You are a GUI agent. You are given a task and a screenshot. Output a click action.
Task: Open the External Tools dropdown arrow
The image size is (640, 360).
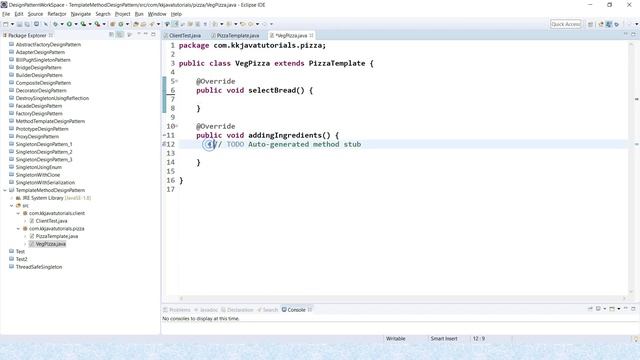(104, 24)
